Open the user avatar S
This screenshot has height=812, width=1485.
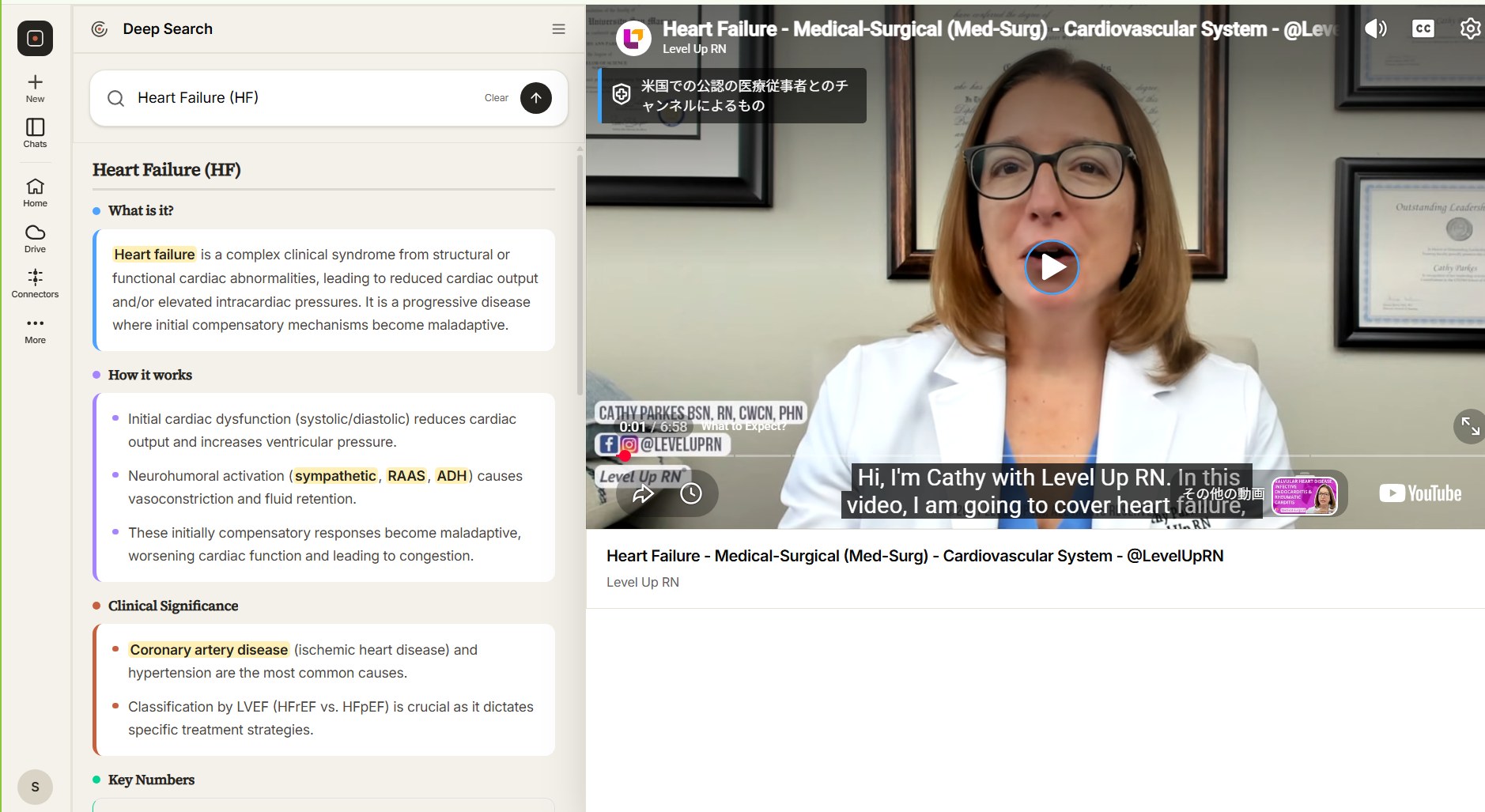[35, 787]
